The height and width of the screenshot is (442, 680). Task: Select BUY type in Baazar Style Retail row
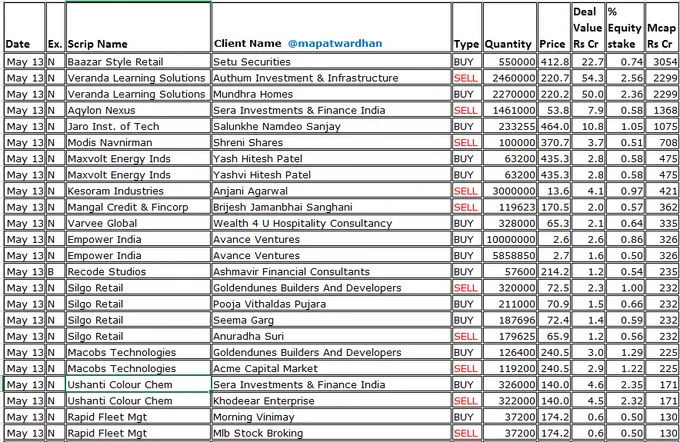coord(467,62)
